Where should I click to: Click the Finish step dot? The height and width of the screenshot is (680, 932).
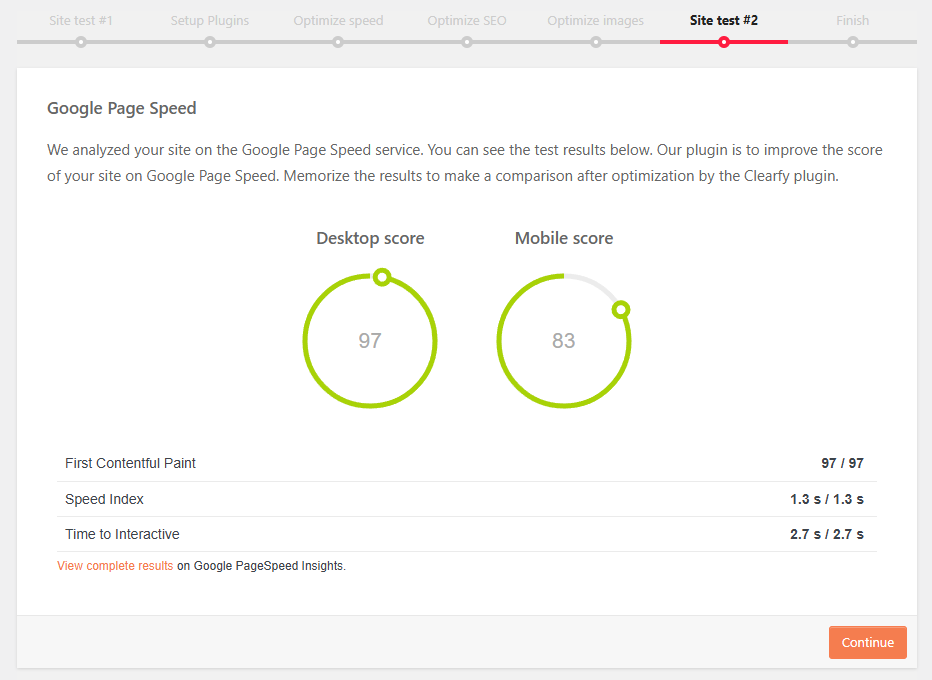tap(853, 42)
